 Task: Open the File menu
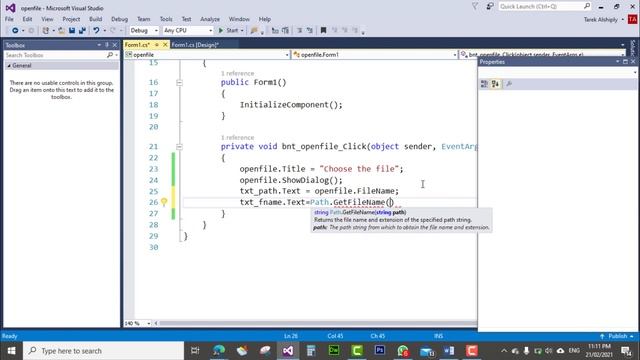9,19
